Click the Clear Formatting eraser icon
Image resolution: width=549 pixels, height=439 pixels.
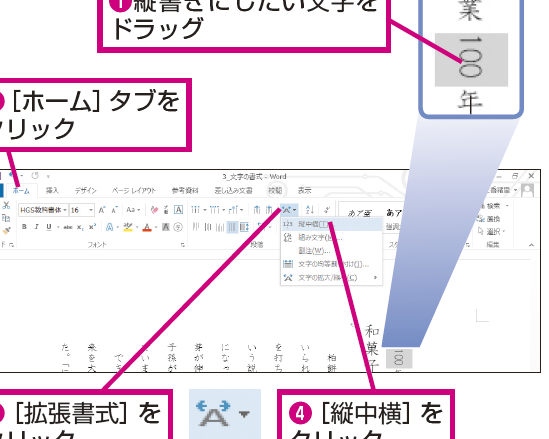(x=154, y=210)
